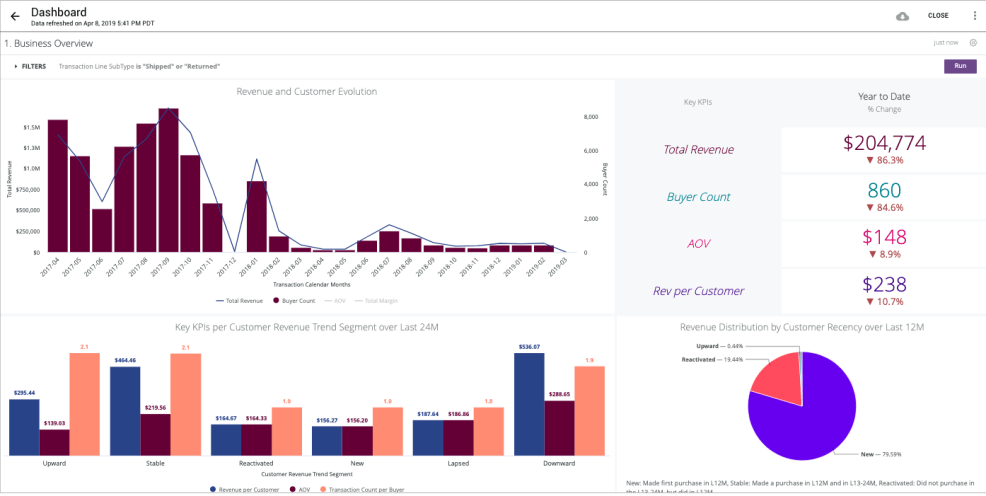Click the back arrow next to Dashboard
The width and height of the screenshot is (986, 496).
pyautogui.click(x=15, y=16)
